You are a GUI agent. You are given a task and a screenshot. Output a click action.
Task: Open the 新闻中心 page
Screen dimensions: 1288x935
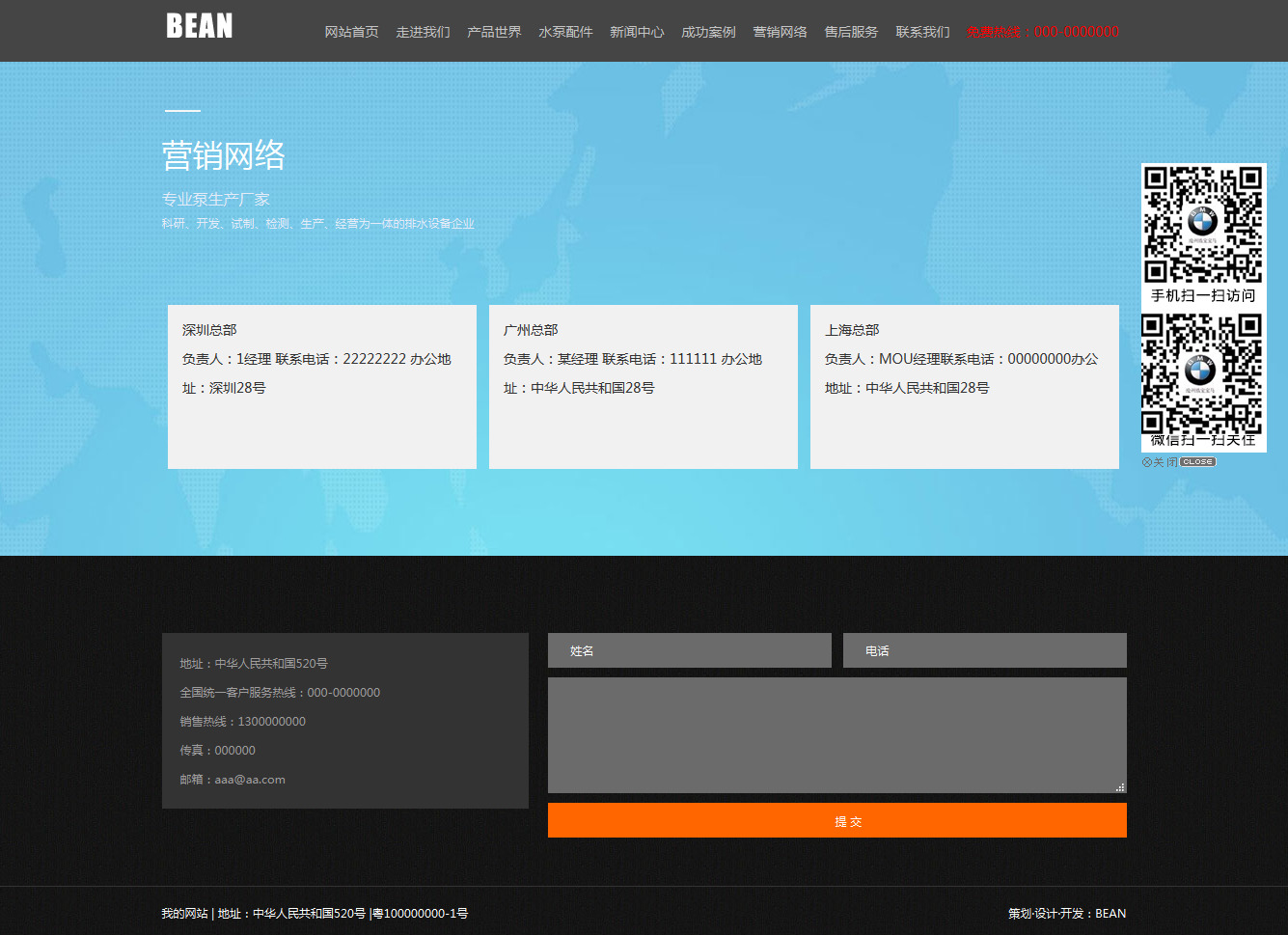637,32
